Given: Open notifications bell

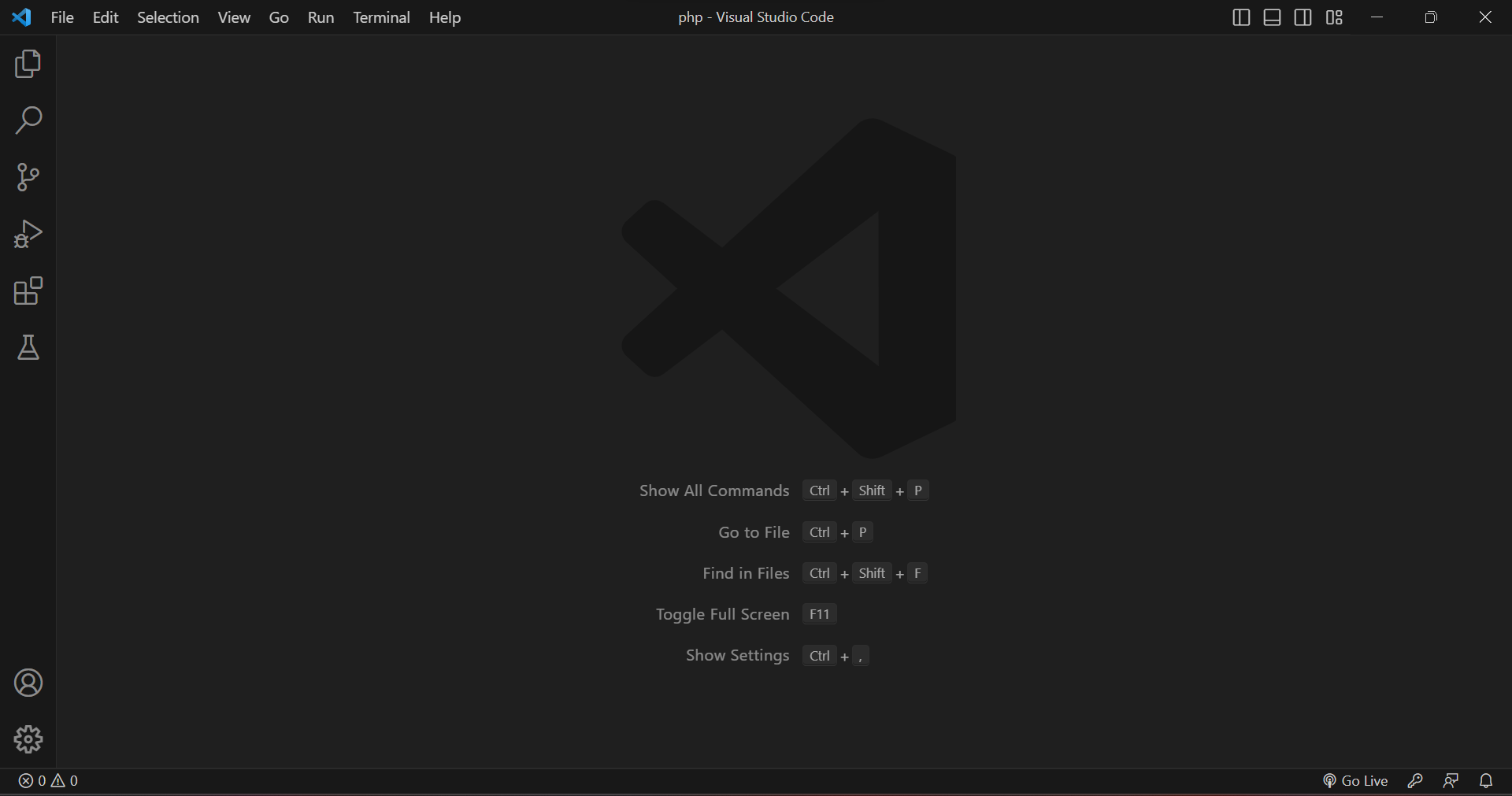Looking at the screenshot, I should pos(1486,780).
